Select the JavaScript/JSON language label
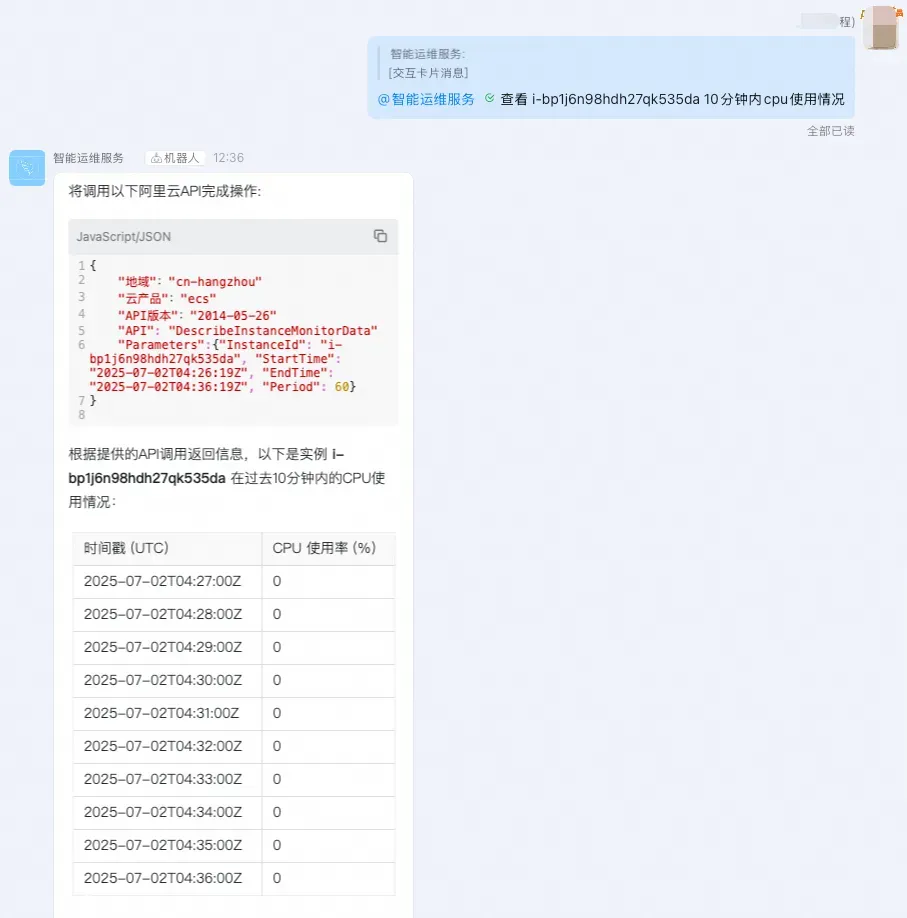907x918 pixels. 124,237
